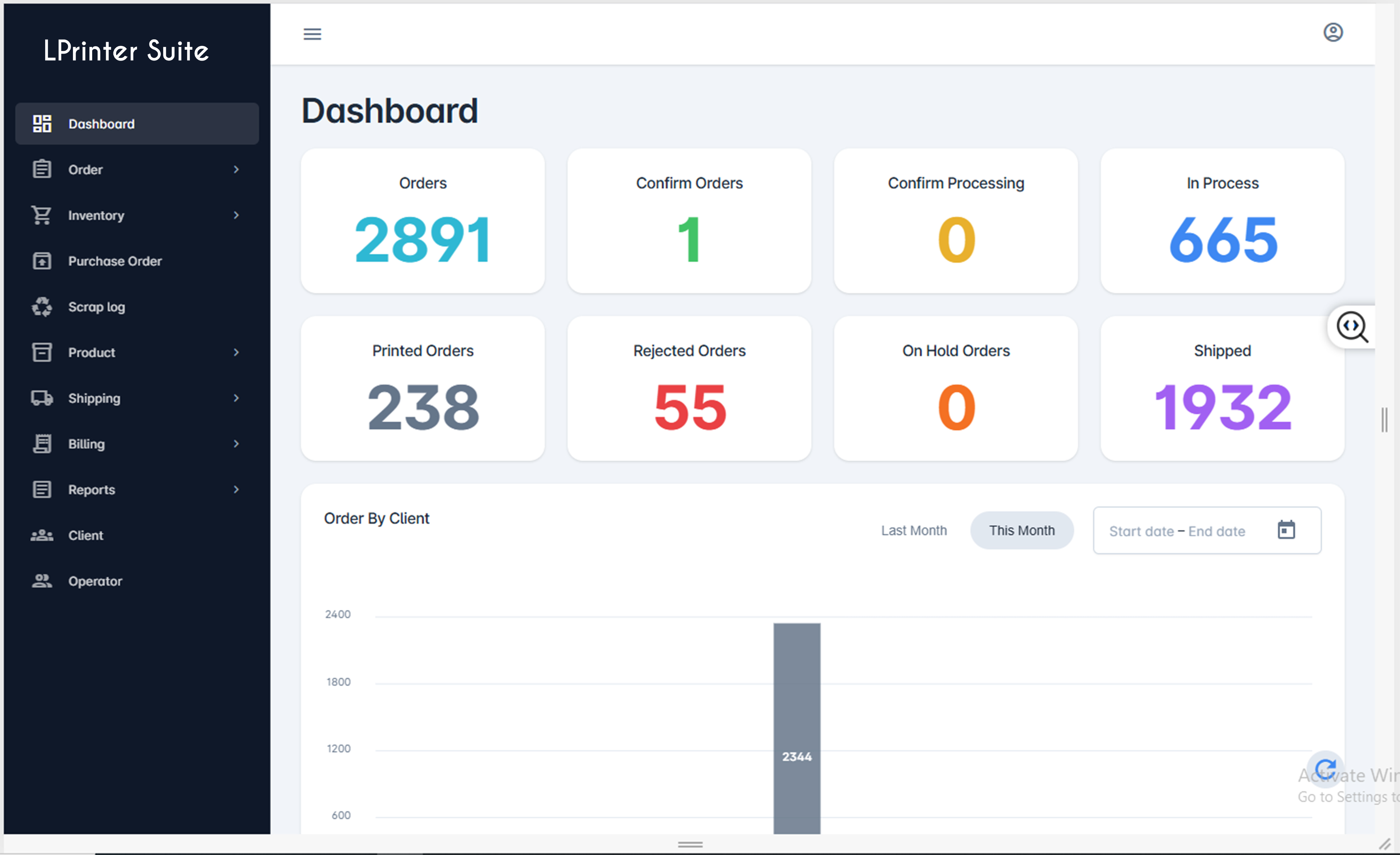Click the Orders 2891 stat card
1400x855 pixels.
423,222
